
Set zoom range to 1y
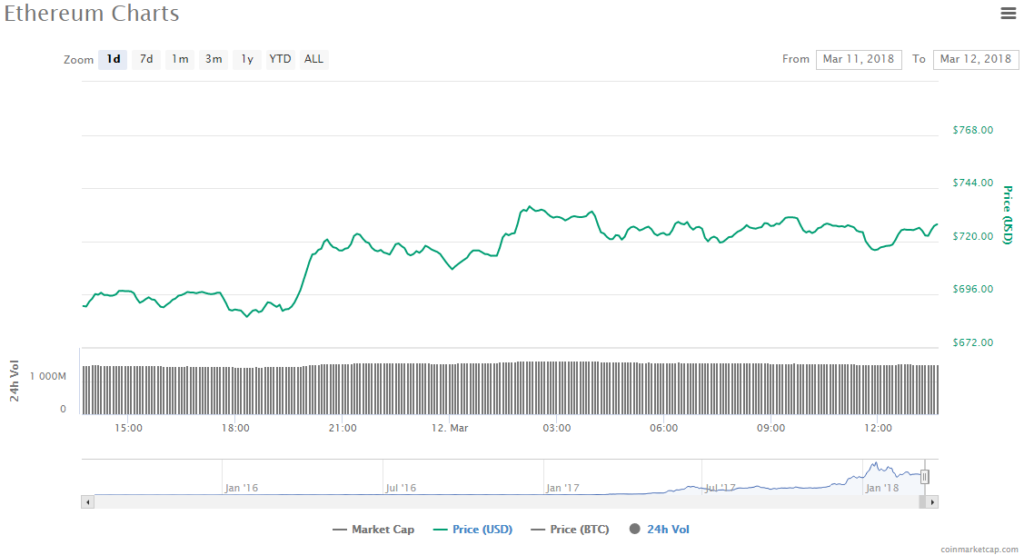(246, 59)
